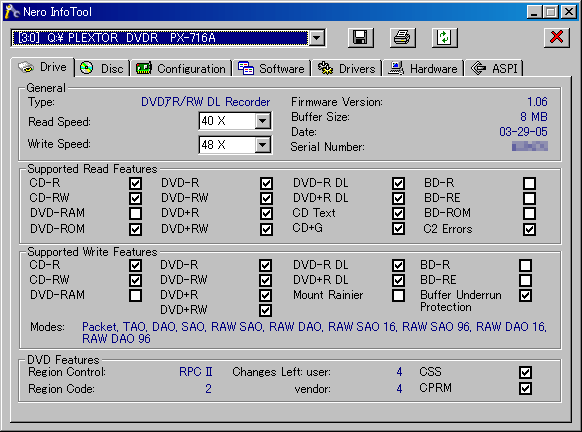
Task: Click the RPC II region control value
Action: [196, 372]
